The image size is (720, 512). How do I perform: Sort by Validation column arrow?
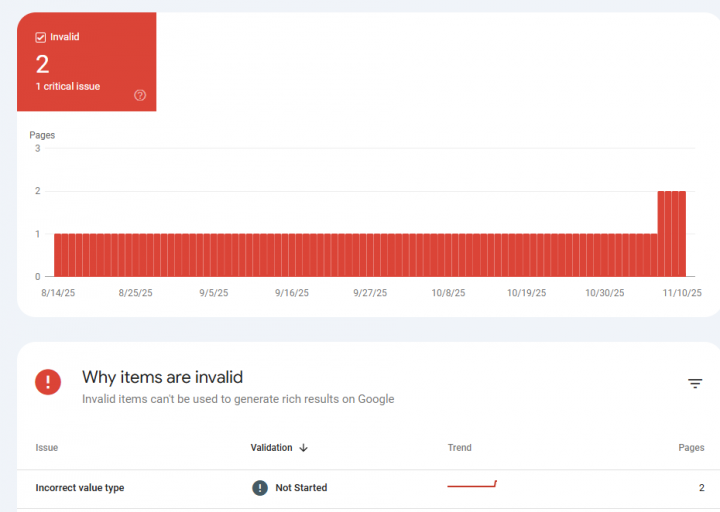[x=304, y=448]
